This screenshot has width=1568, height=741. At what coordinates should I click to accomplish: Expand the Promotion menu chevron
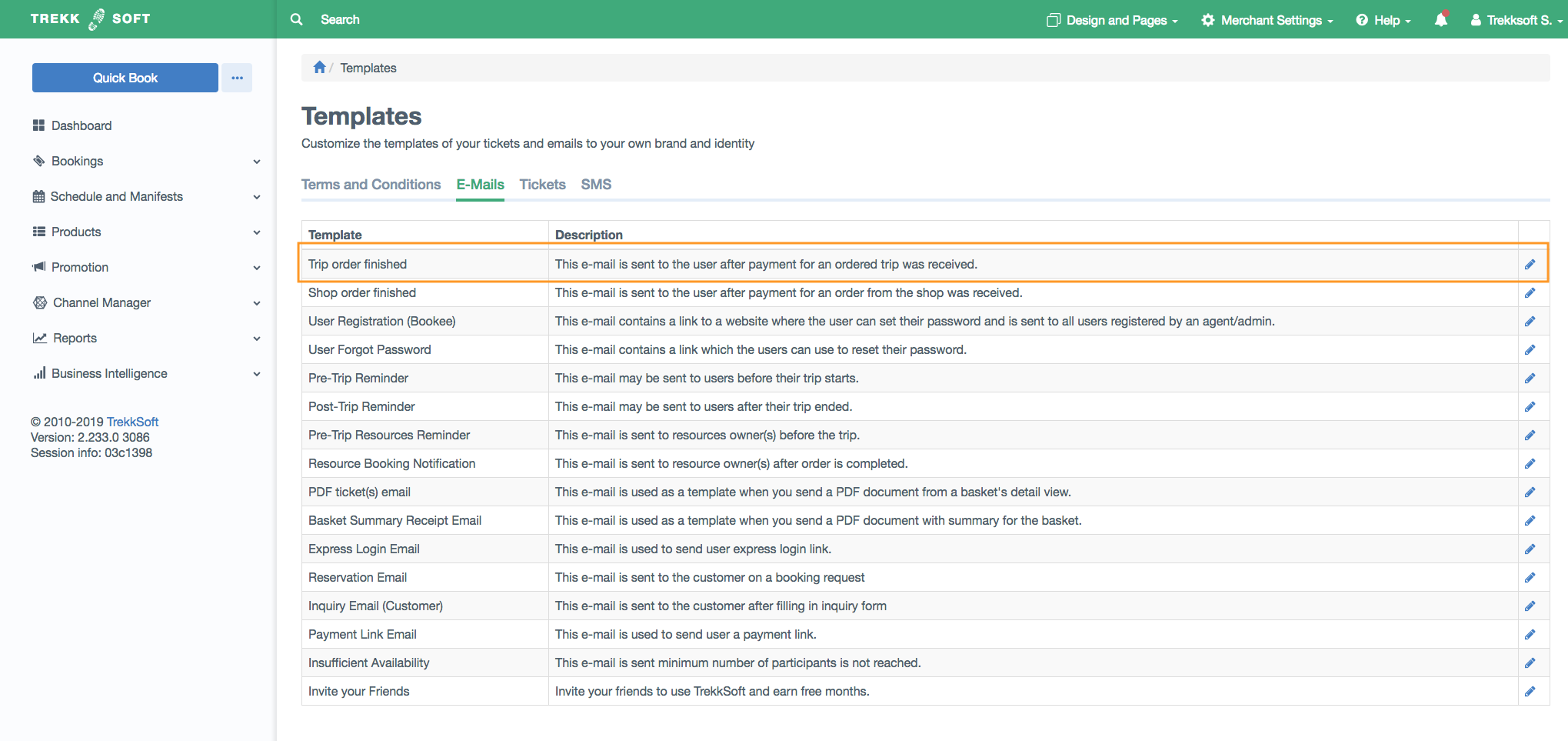pyautogui.click(x=257, y=268)
